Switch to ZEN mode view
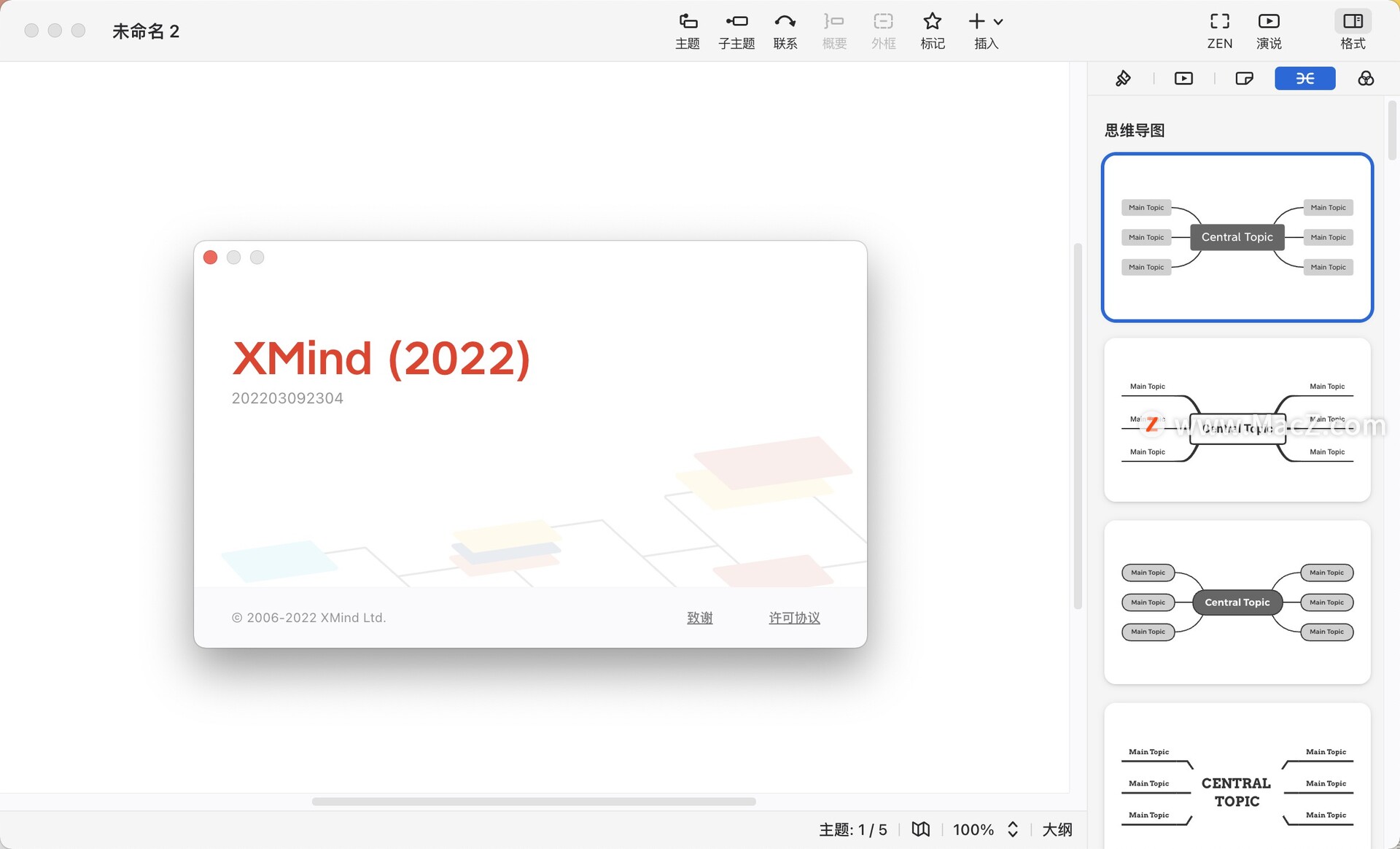Viewport: 1400px width, 849px height. point(1220,30)
